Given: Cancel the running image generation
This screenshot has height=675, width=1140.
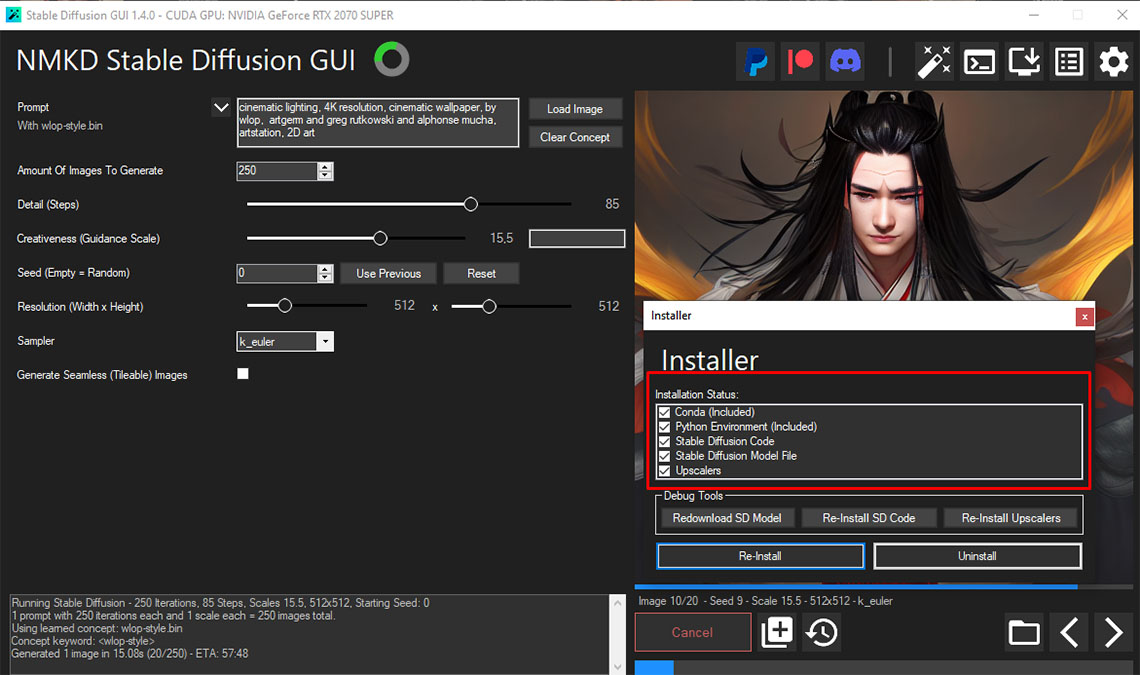Looking at the screenshot, I should pos(693,632).
